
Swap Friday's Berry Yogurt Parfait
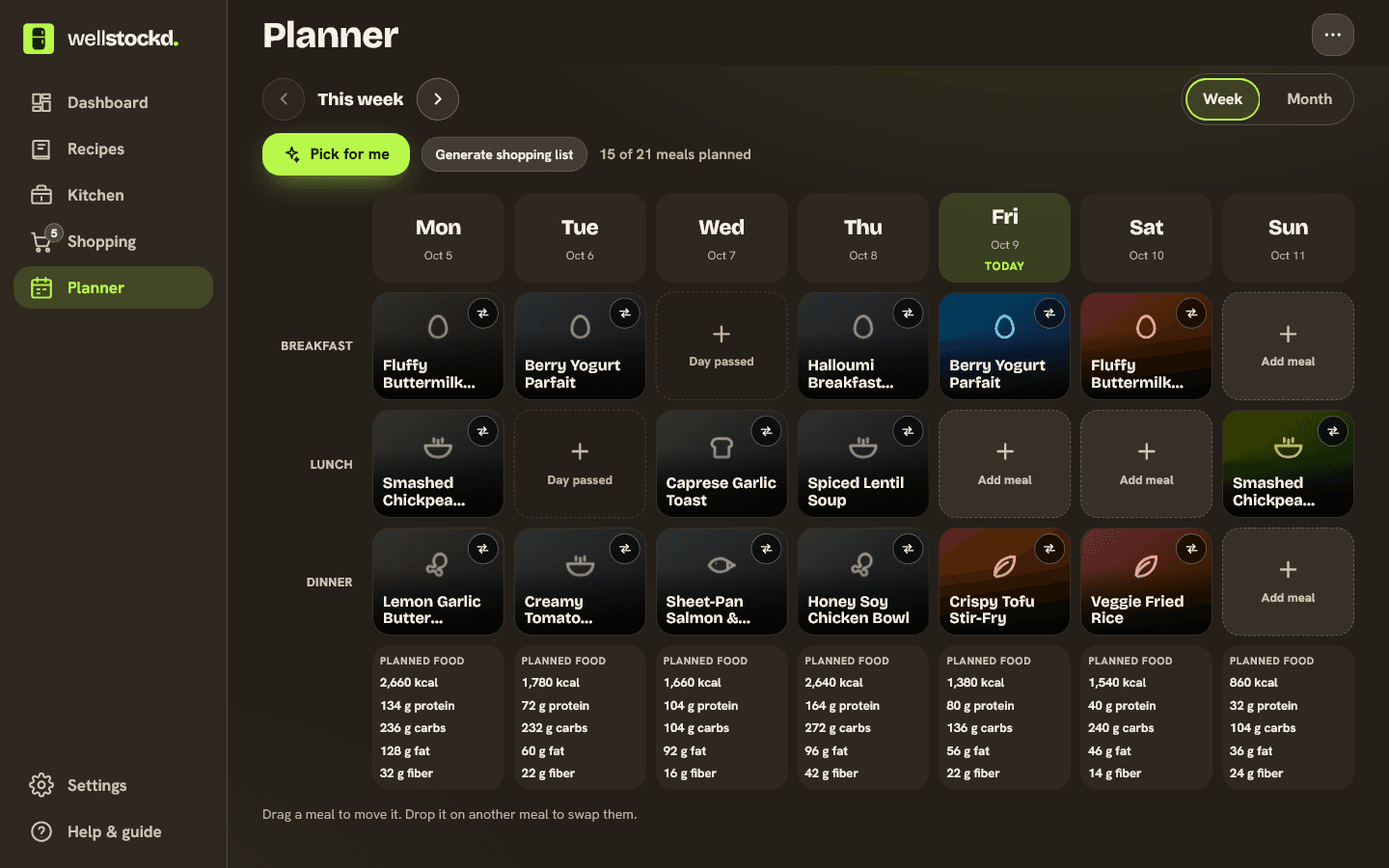(1049, 313)
